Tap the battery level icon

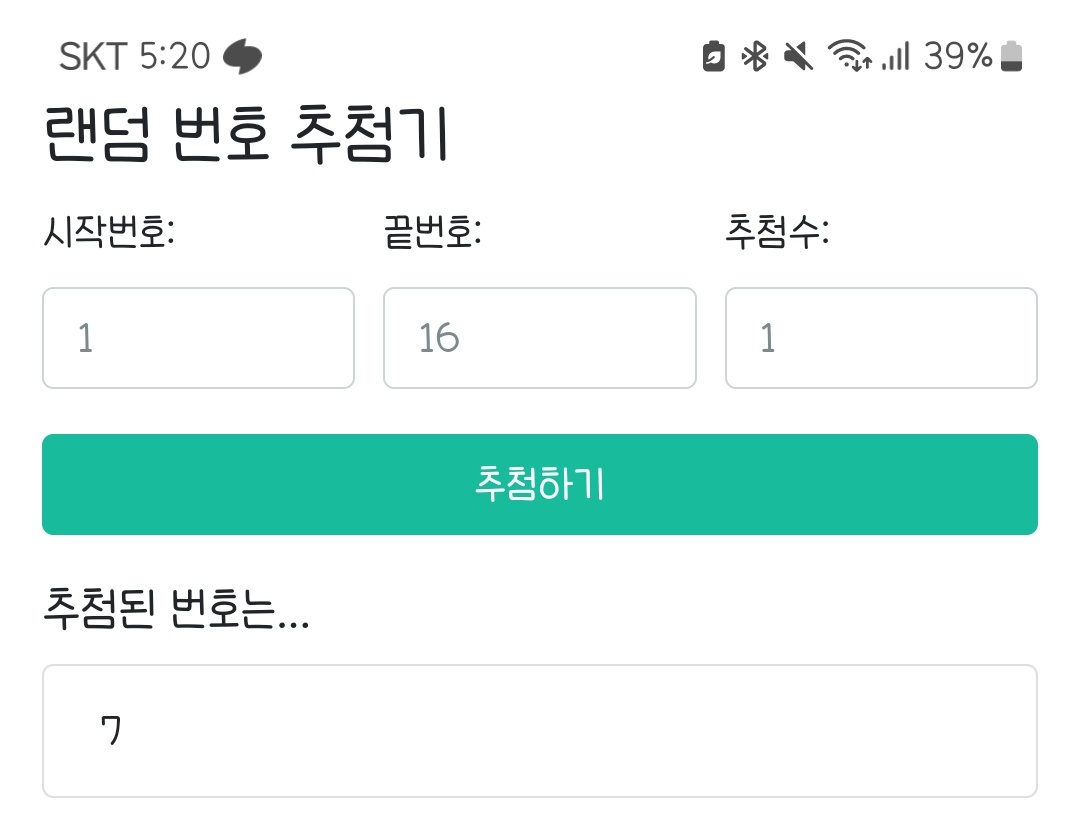coord(1012,57)
